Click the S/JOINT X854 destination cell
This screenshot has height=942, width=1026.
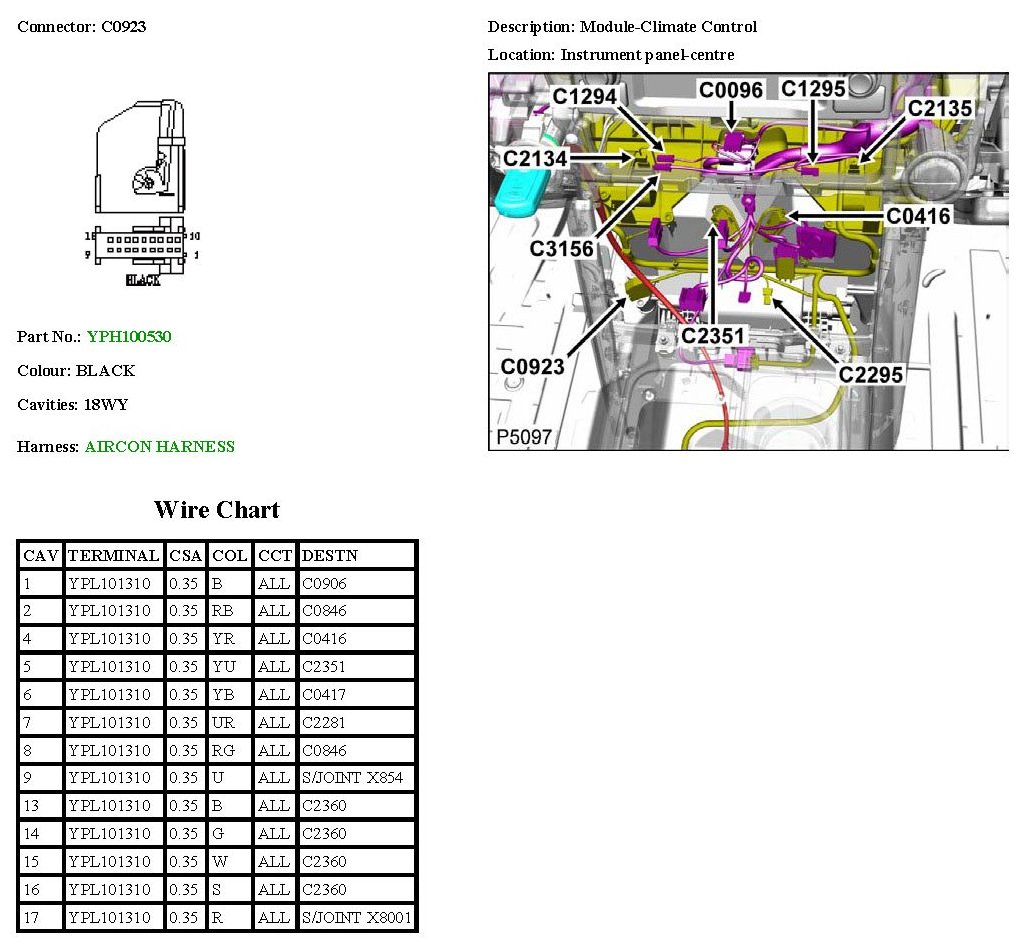coord(353,778)
